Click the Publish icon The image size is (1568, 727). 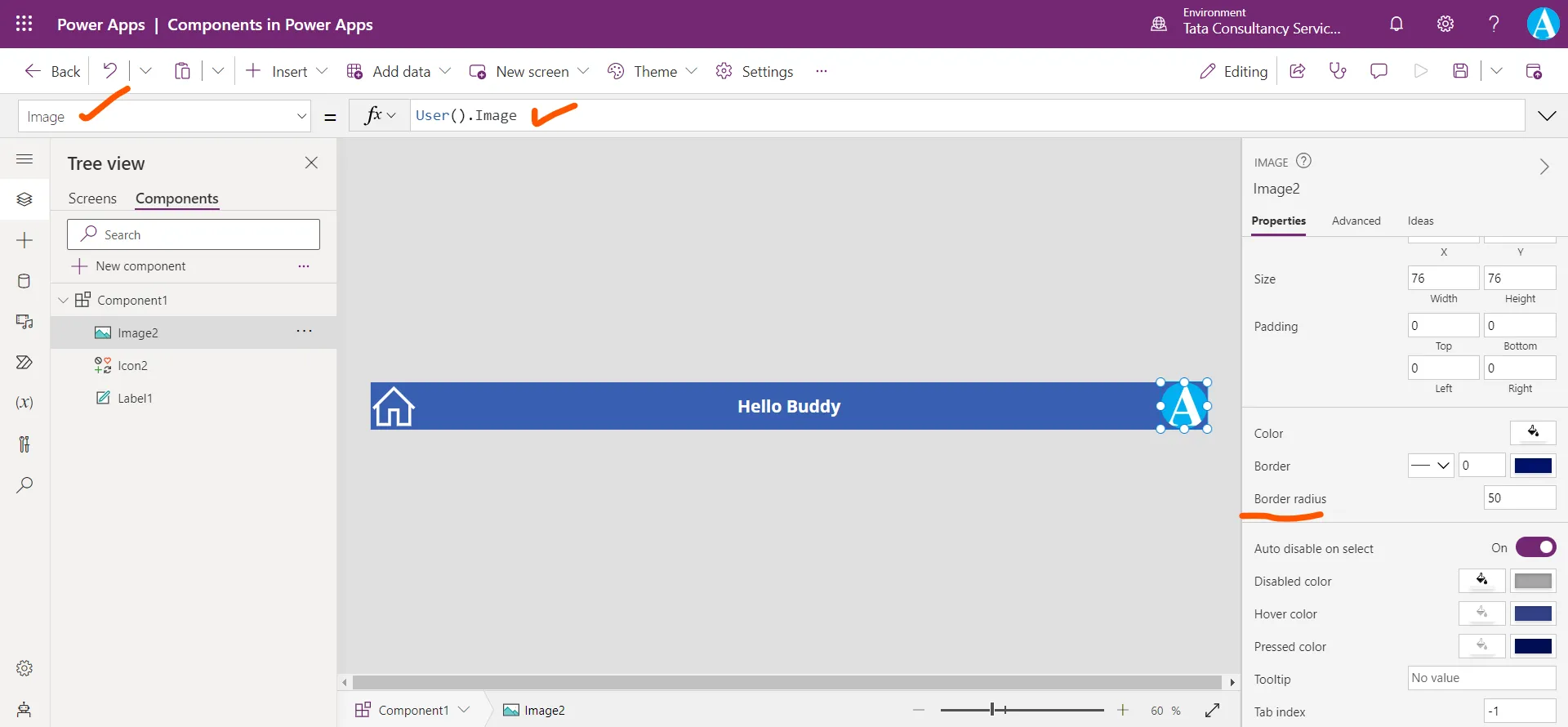click(x=1534, y=71)
